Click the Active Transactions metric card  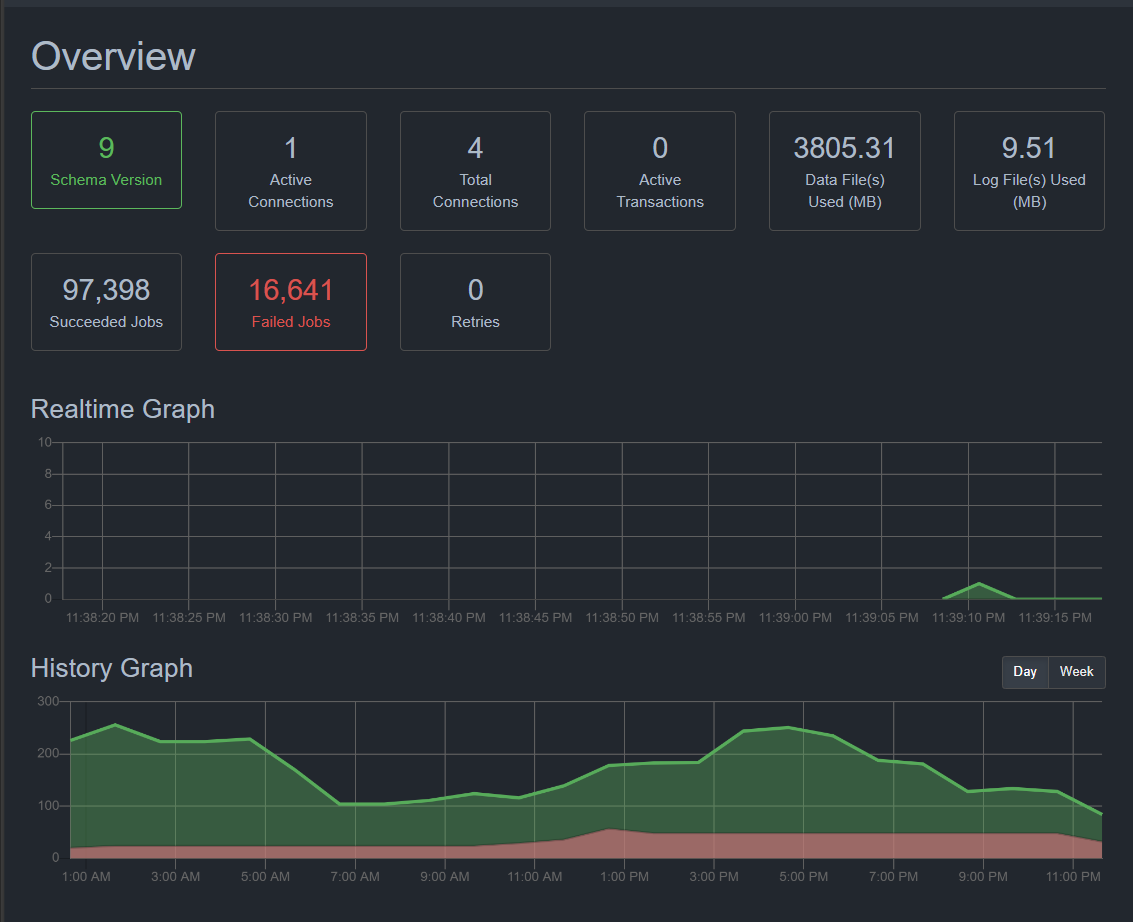pos(660,171)
